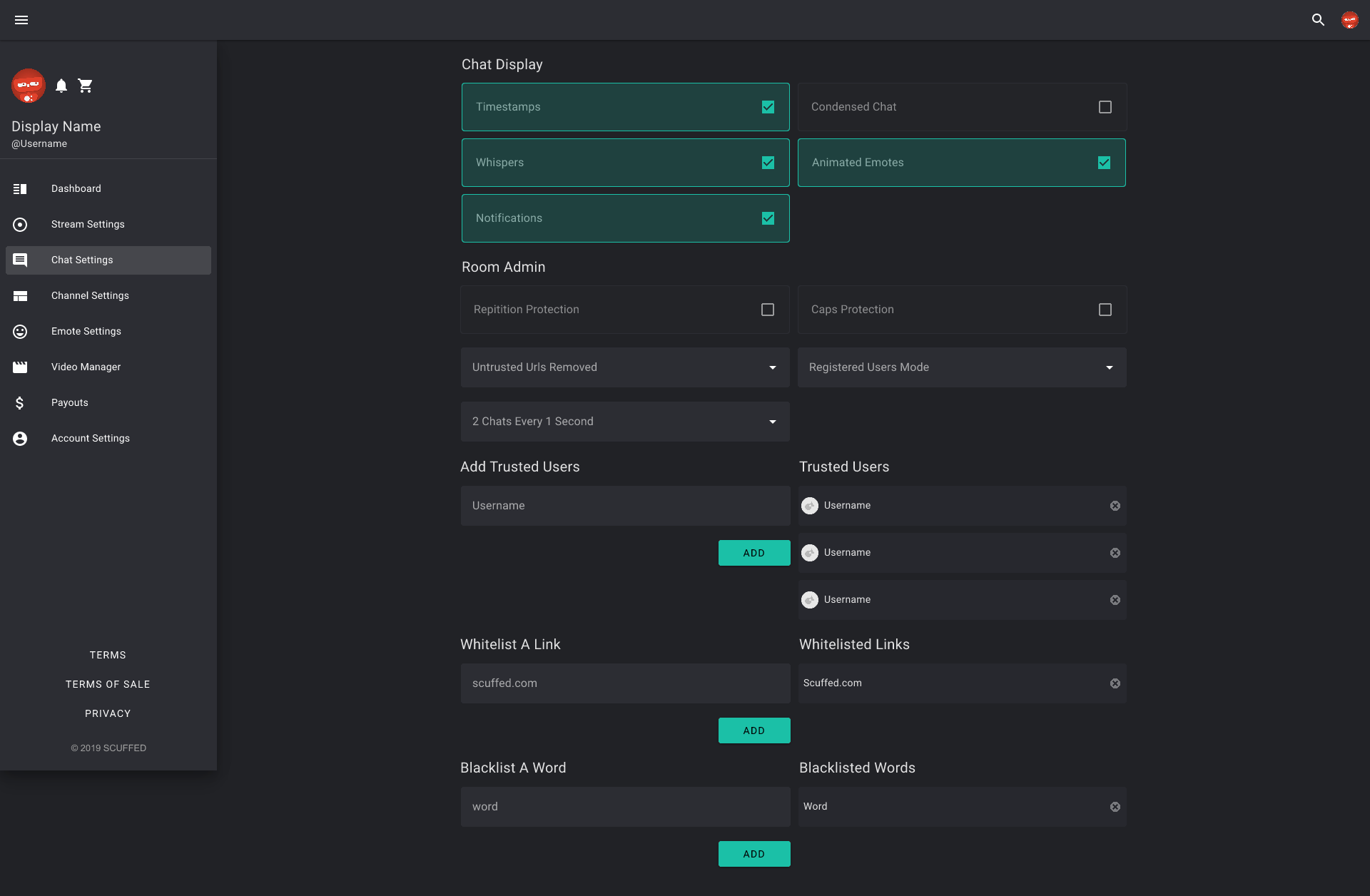The height and width of the screenshot is (896, 1370).
Task: Click the search magnifier icon
Action: point(1318,20)
